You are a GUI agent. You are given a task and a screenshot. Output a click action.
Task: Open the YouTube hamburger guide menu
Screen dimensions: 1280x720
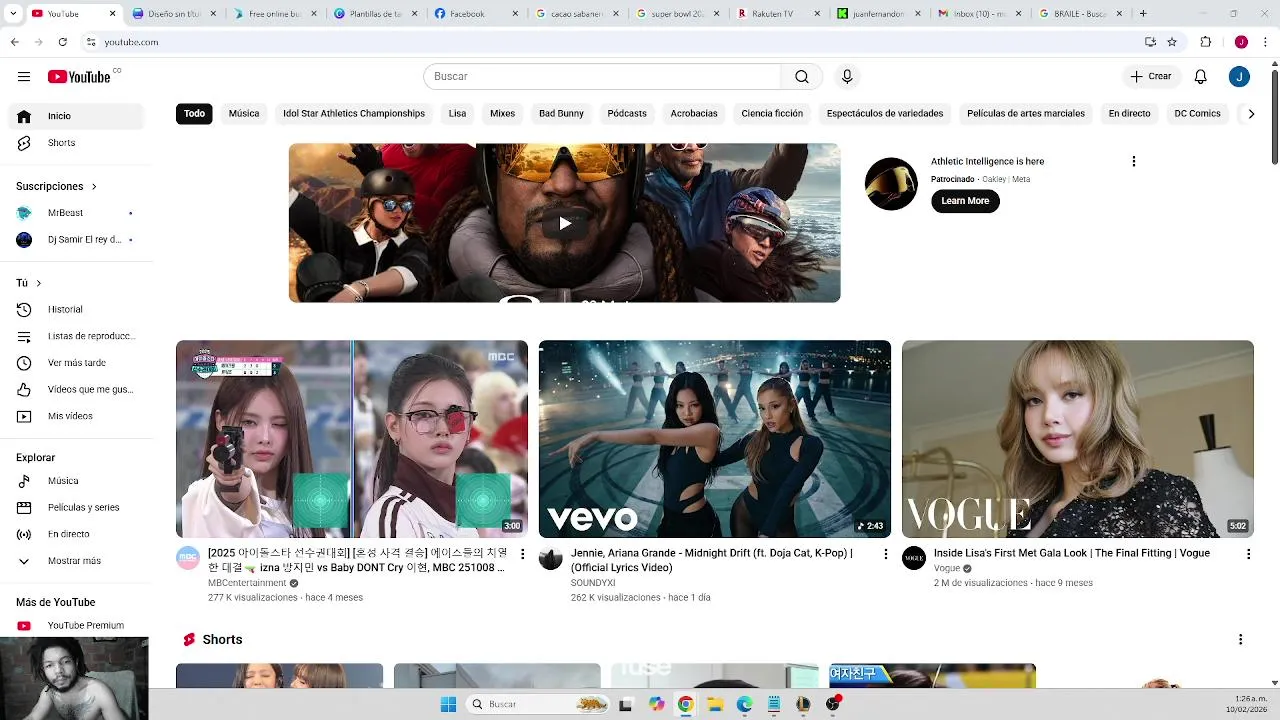tap(24, 77)
